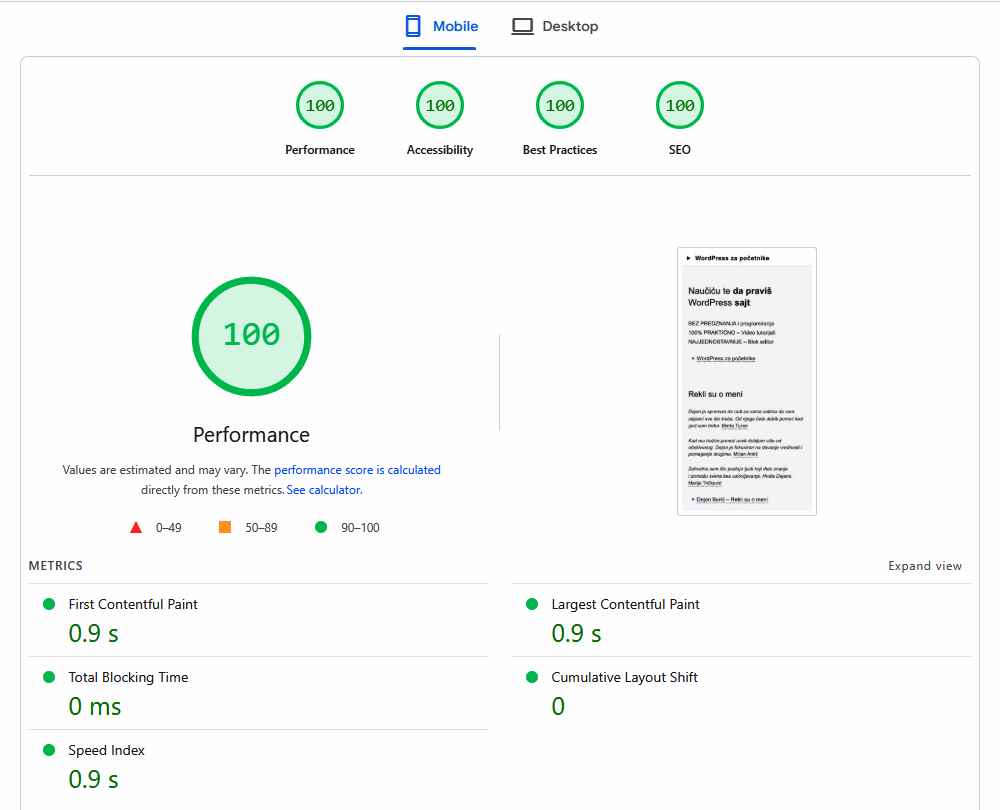Click the Cumulative Layout Shift metric

[624, 678]
